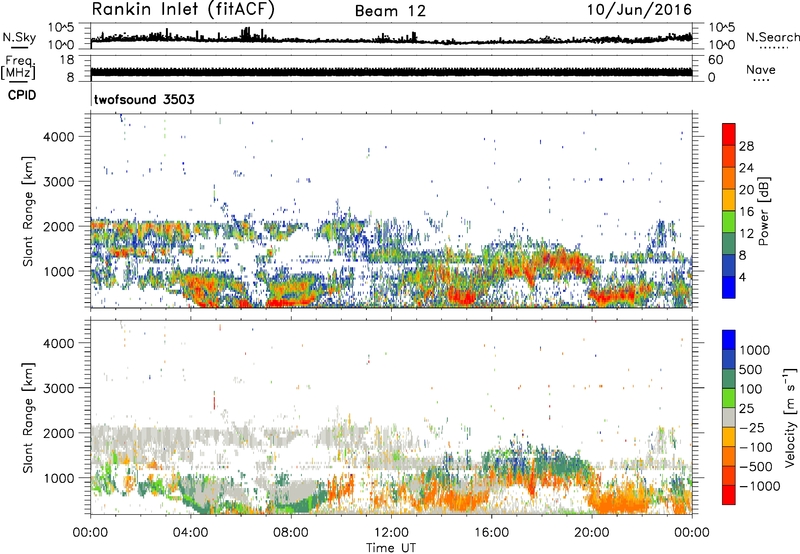Click the "Velocity [m s⁻¹]" colorbar title
This screenshot has width=800, height=554.
[x=790, y=417]
